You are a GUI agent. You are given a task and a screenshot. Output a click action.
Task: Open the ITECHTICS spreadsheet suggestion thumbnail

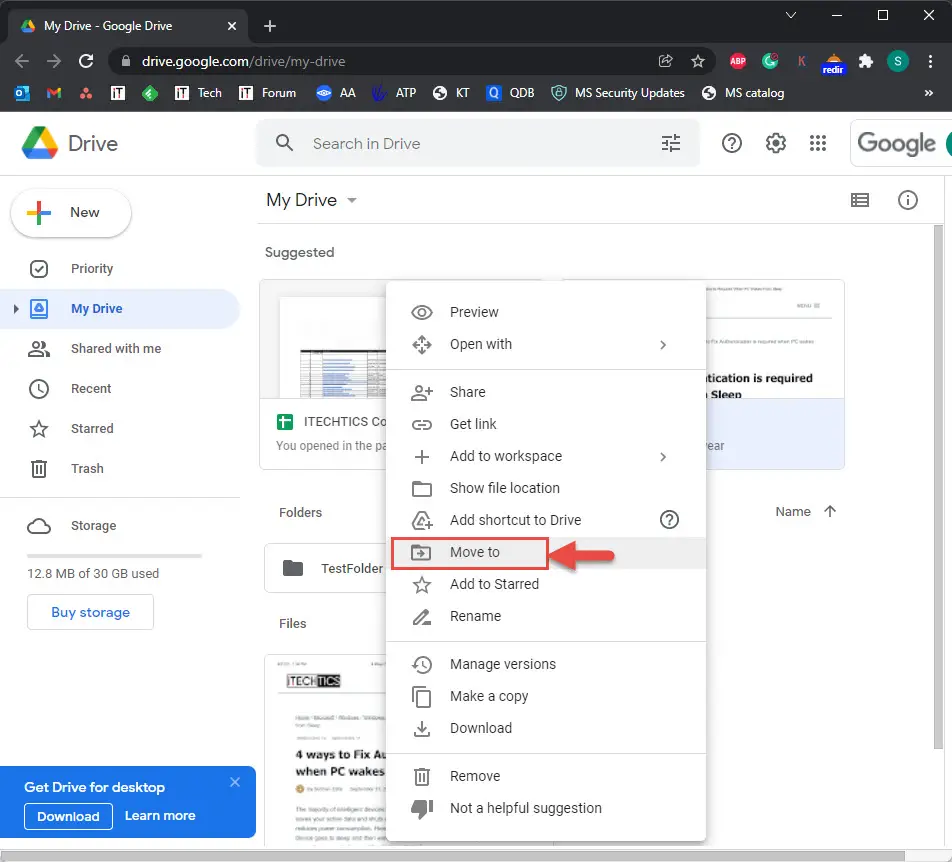(323, 340)
